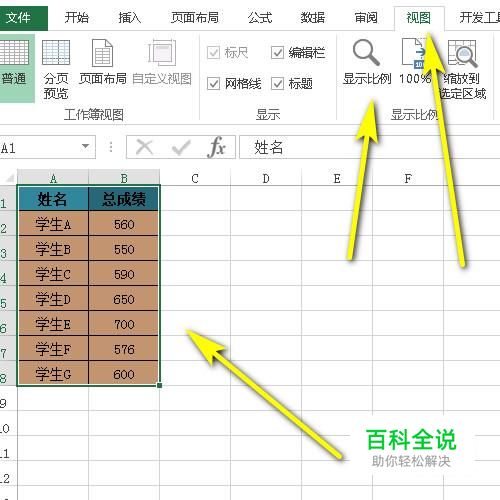Select cell with score 650

click(124, 299)
